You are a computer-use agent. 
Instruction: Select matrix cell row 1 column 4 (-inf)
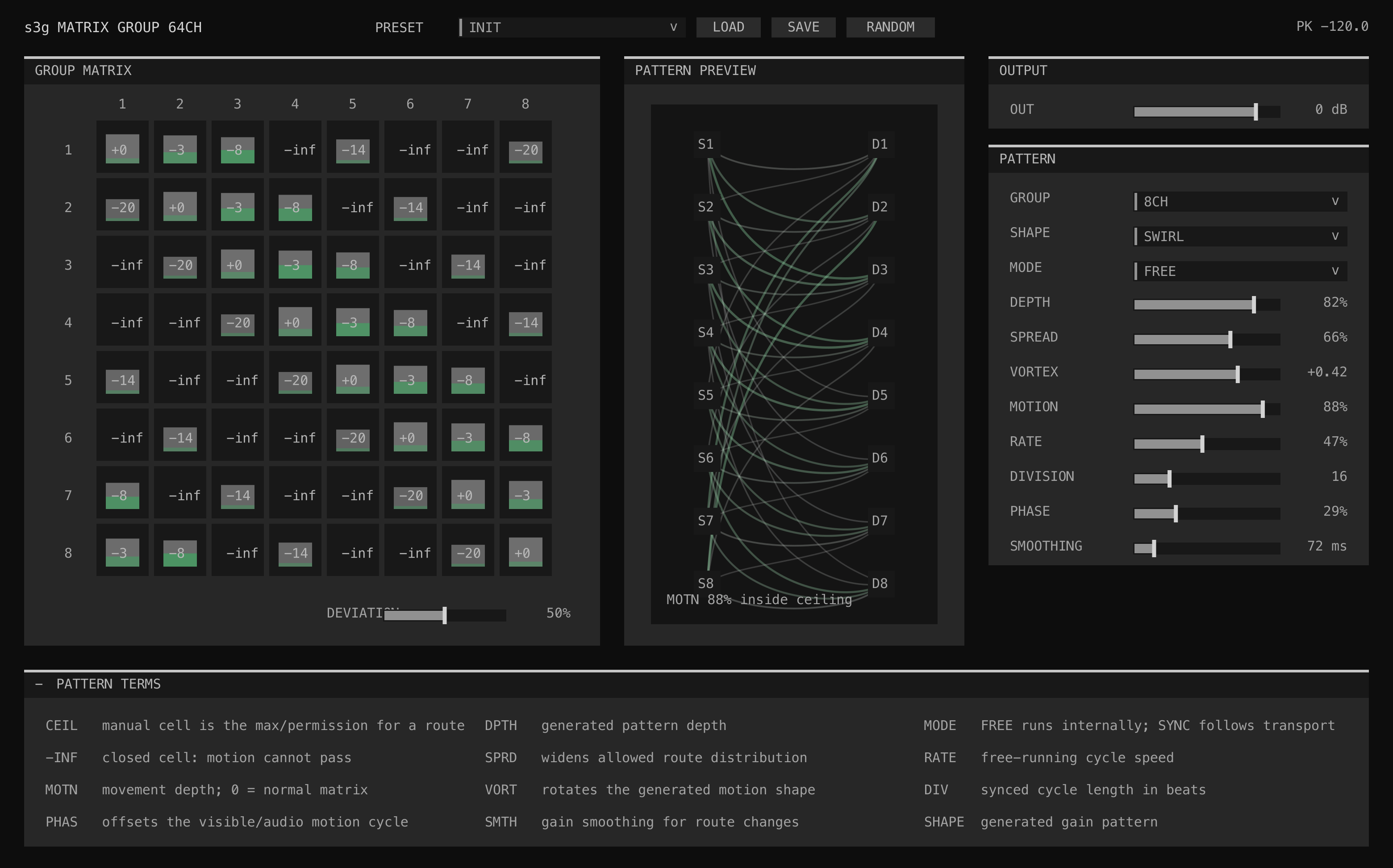click(x=295, y=147)
